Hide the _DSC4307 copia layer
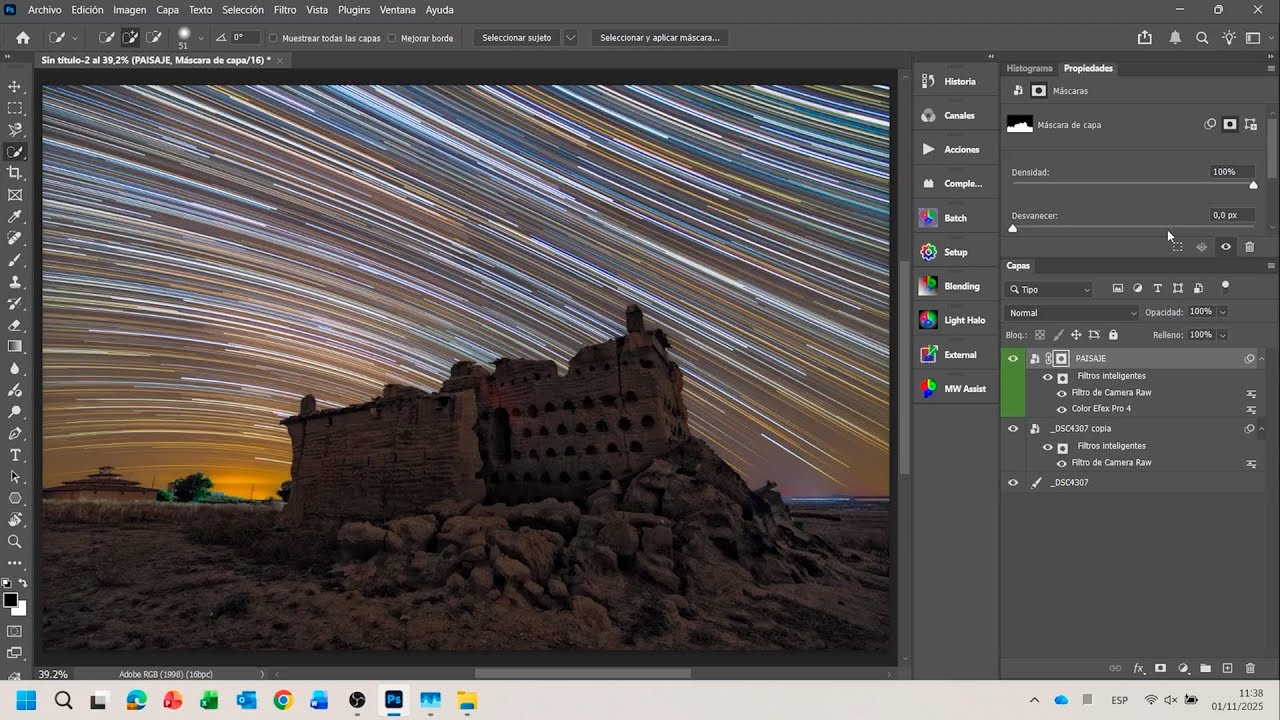Screen dimensions: 1280x720 1013,428
